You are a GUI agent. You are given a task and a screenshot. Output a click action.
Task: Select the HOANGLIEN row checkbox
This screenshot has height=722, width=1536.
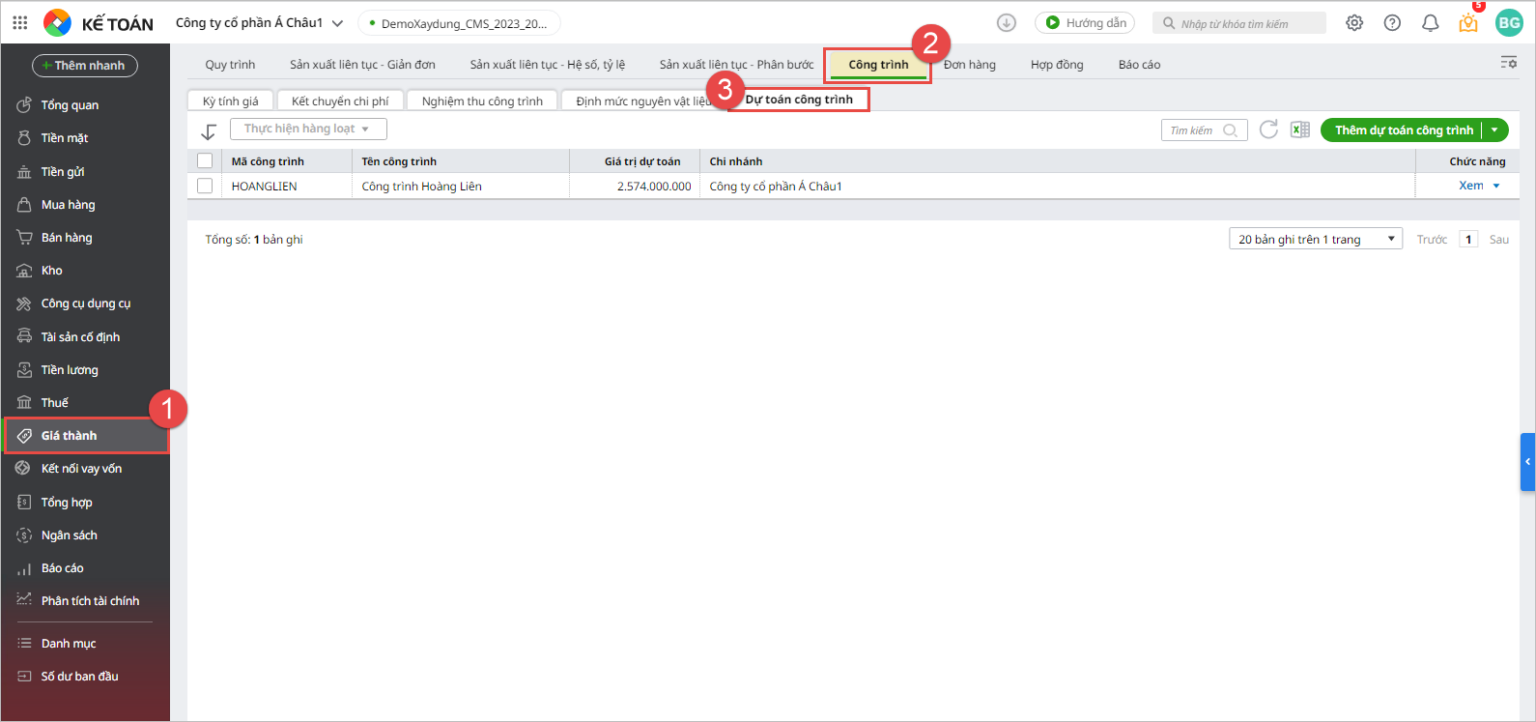click(x=205, y=186)
